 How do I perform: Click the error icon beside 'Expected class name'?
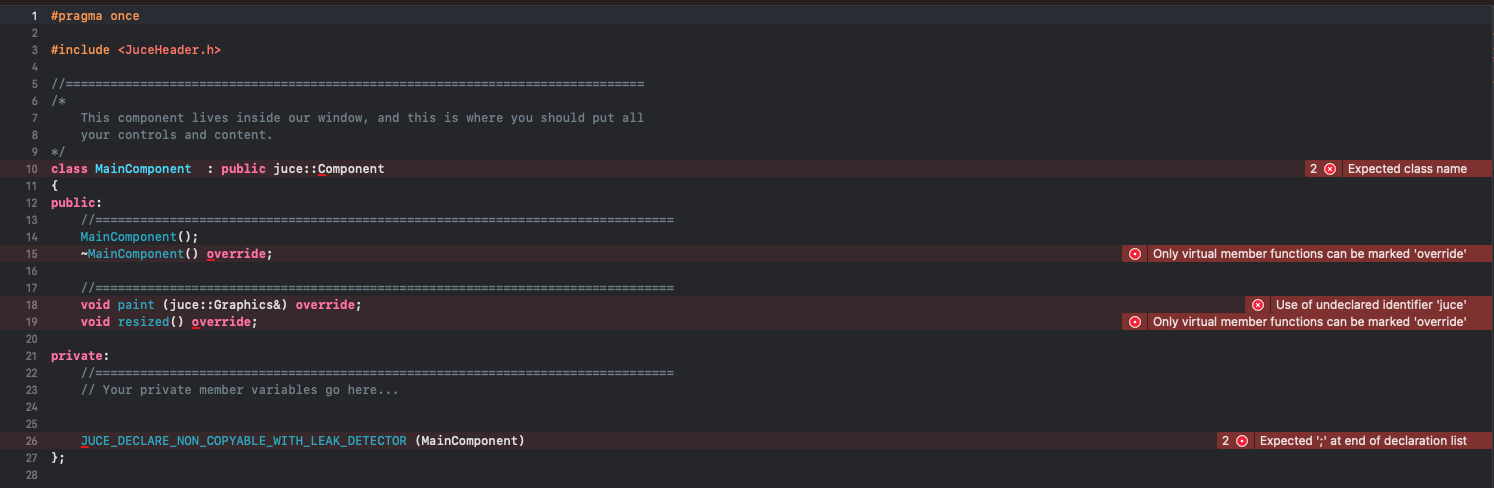1330,169
